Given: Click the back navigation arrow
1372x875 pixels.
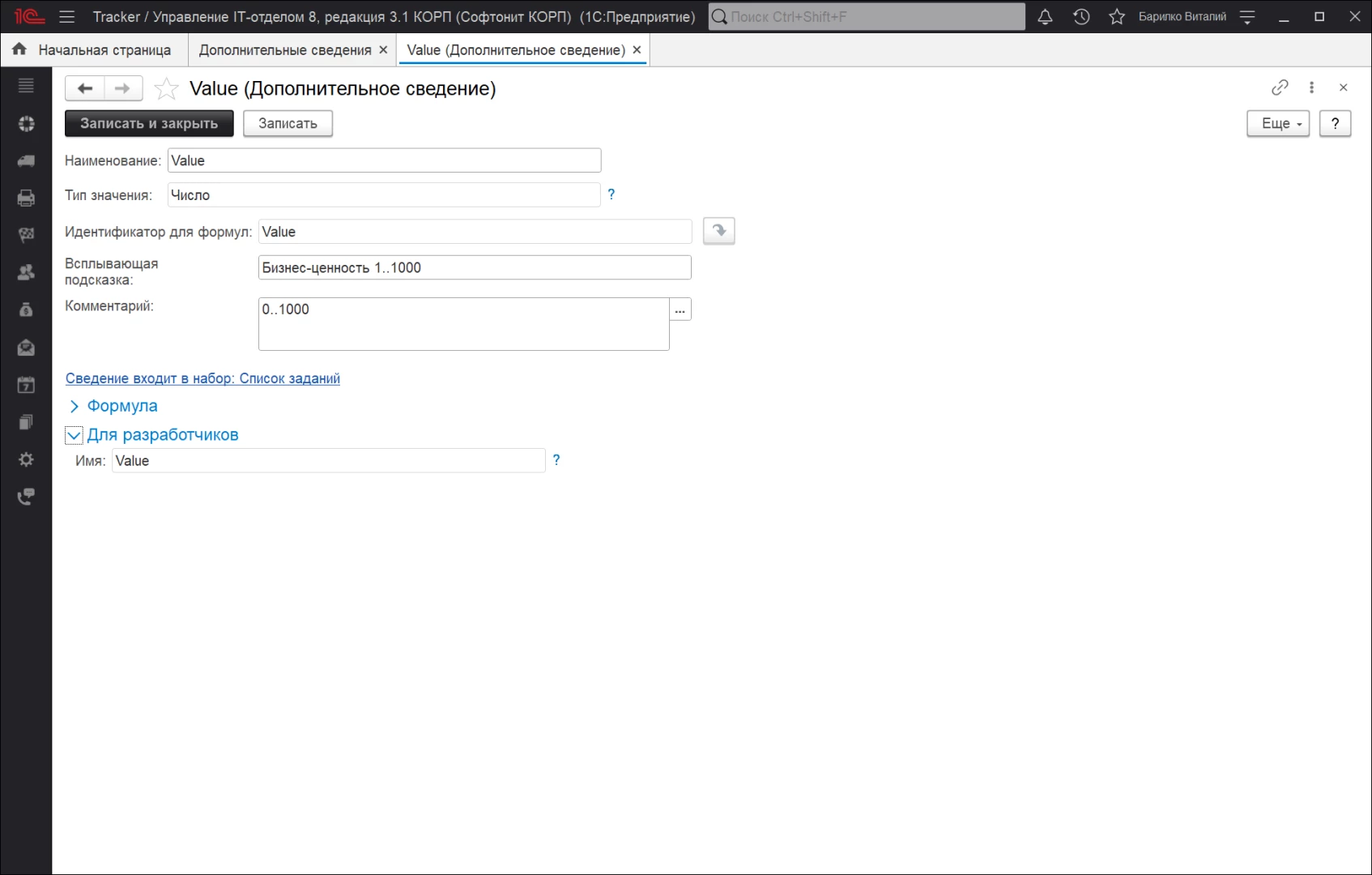Looking at the screenshot, I should click(x=85, y=88).
